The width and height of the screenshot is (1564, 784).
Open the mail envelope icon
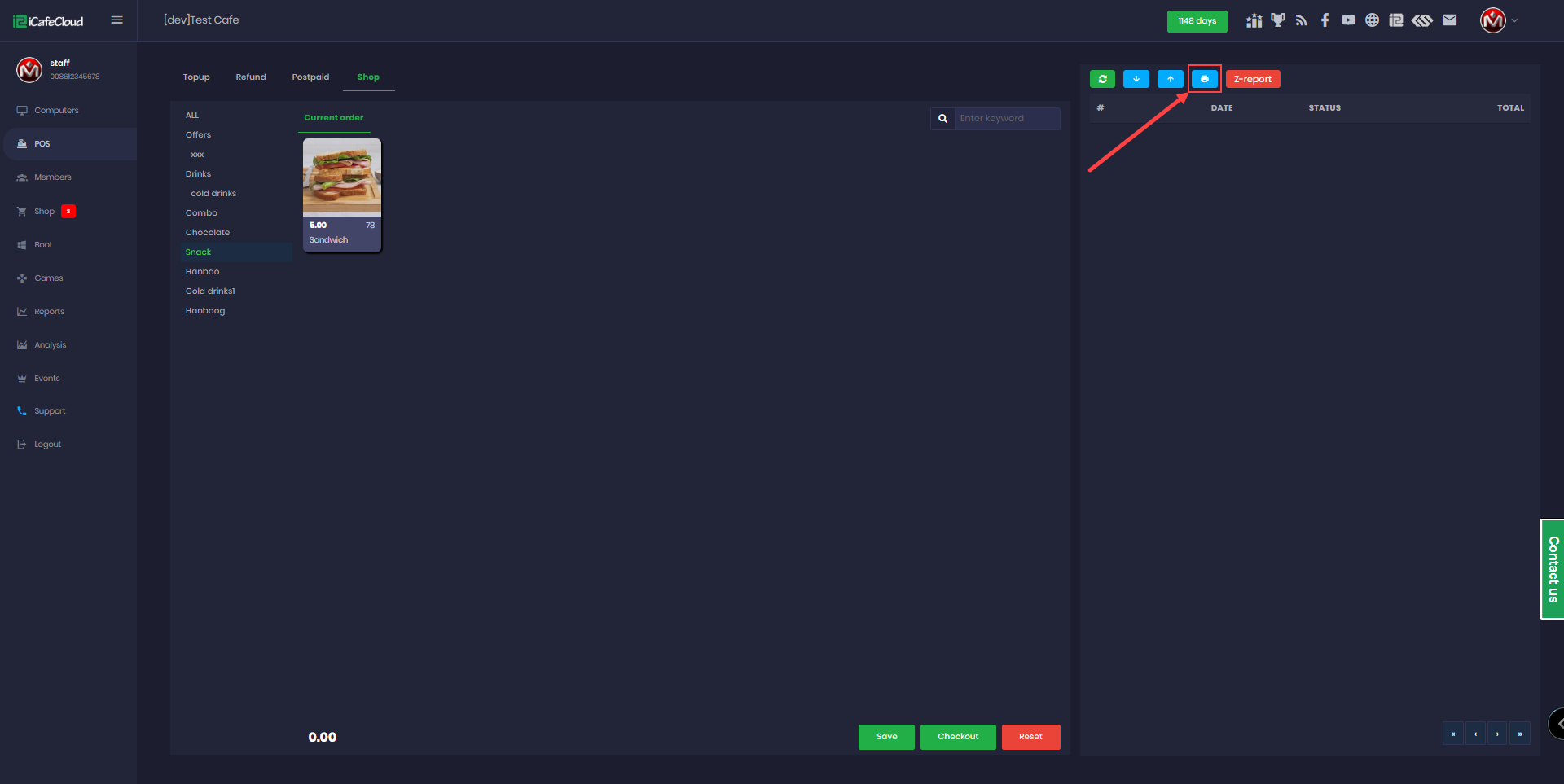1450,20
